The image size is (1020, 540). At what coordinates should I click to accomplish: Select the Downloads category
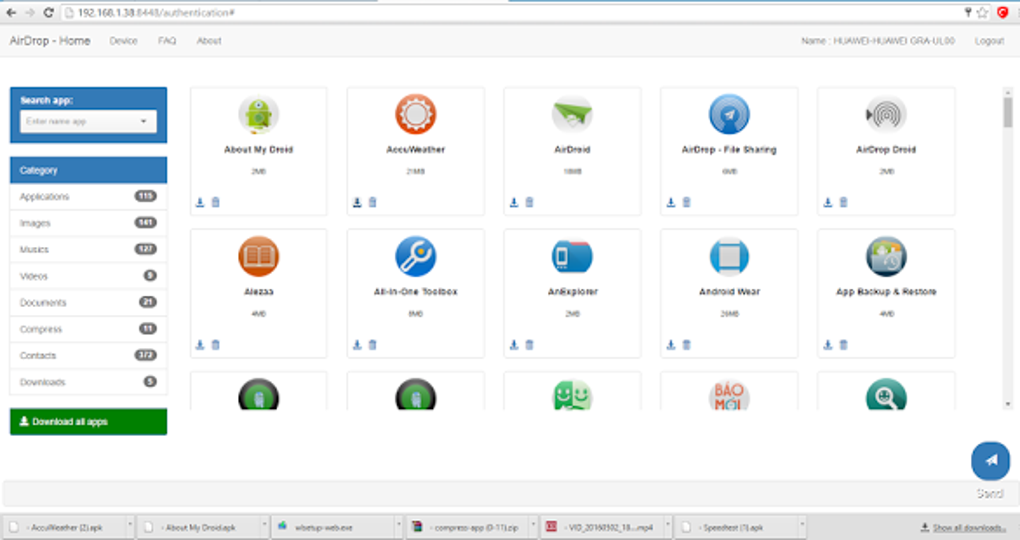click(88, 382)
